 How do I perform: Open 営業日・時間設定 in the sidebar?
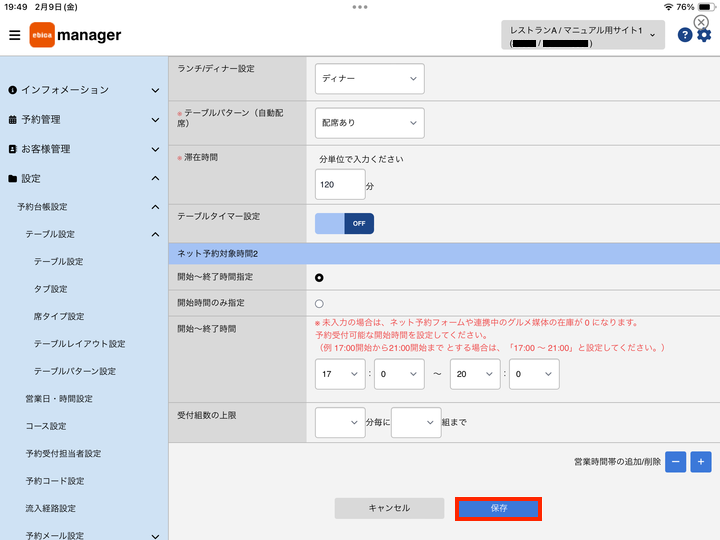point(59,399)
